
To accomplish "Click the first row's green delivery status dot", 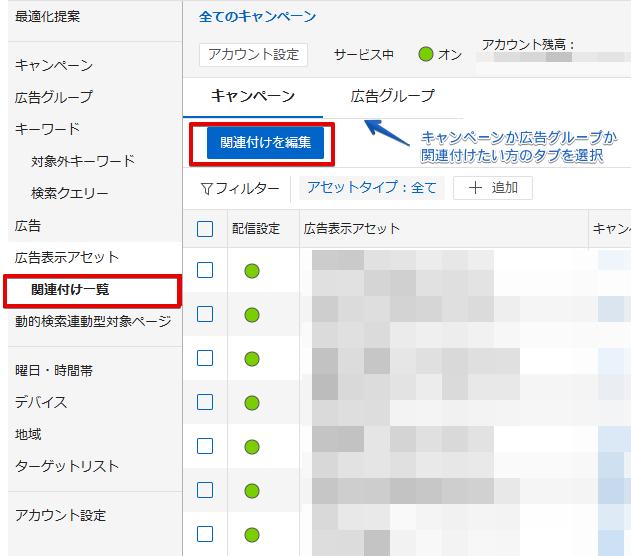I will coord(252,270).
